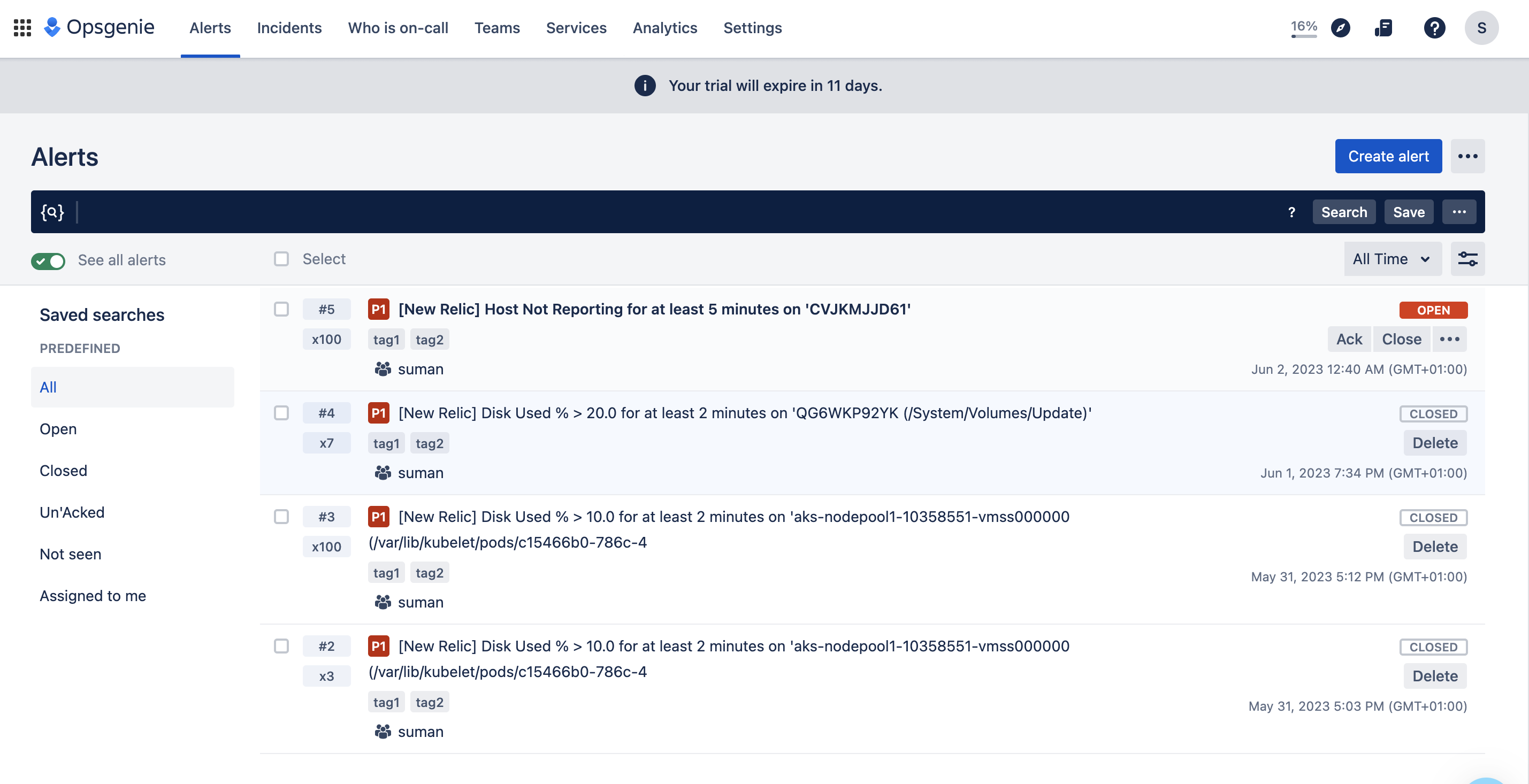Open more actions for alert #5
Viewport: 1529px width, 784px height.
click(1449, 339)
